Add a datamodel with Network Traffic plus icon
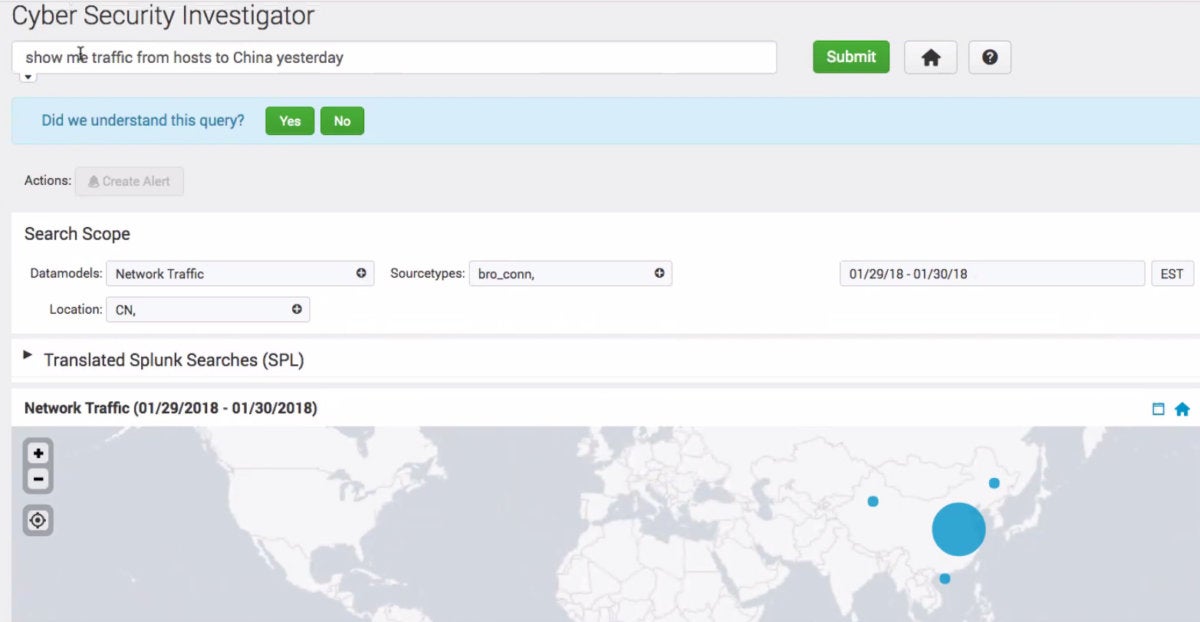This screenshot has height=622, width=1200. tap(361, 273)
